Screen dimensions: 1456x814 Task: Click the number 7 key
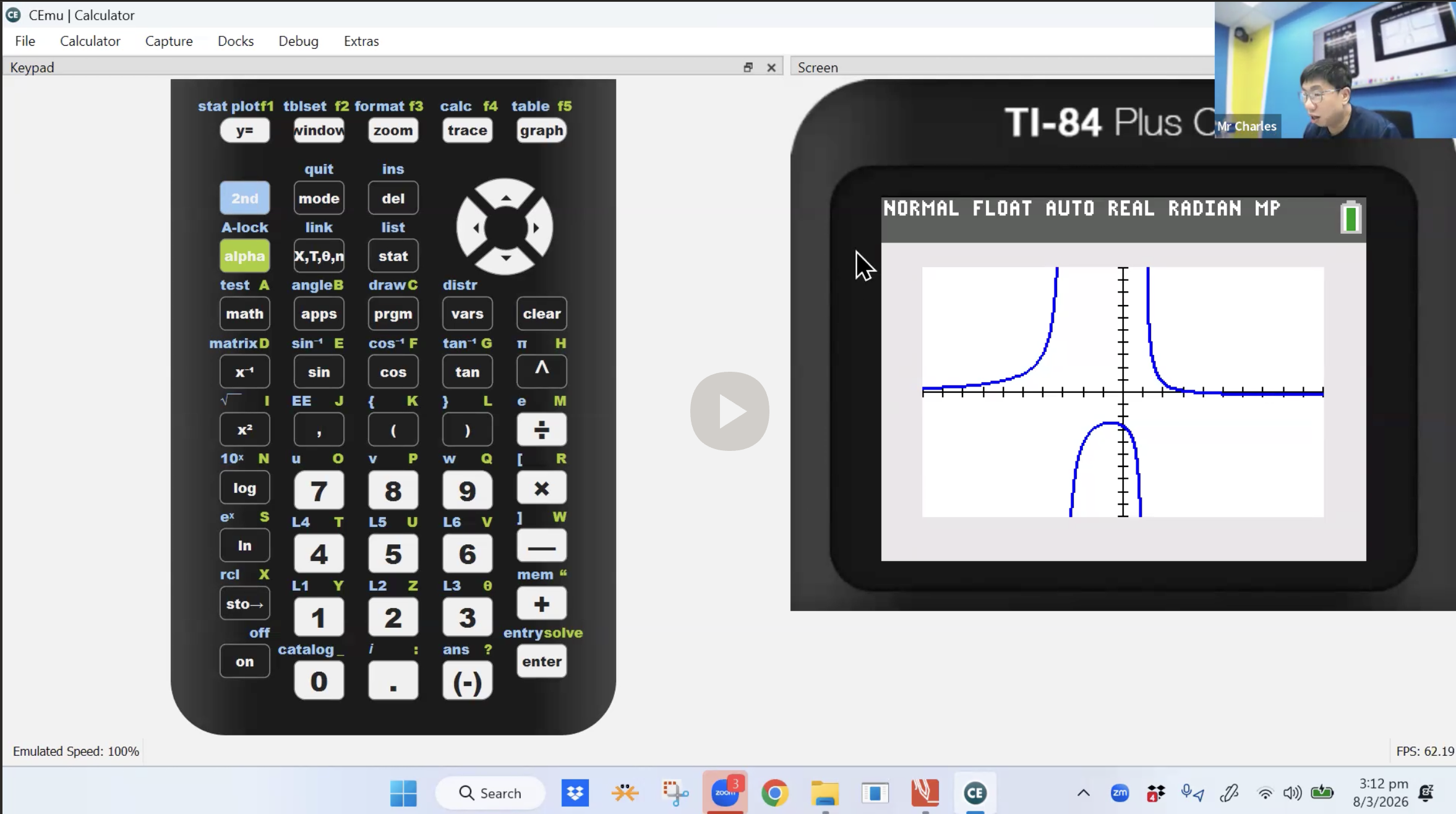click(x=319, y=491)
